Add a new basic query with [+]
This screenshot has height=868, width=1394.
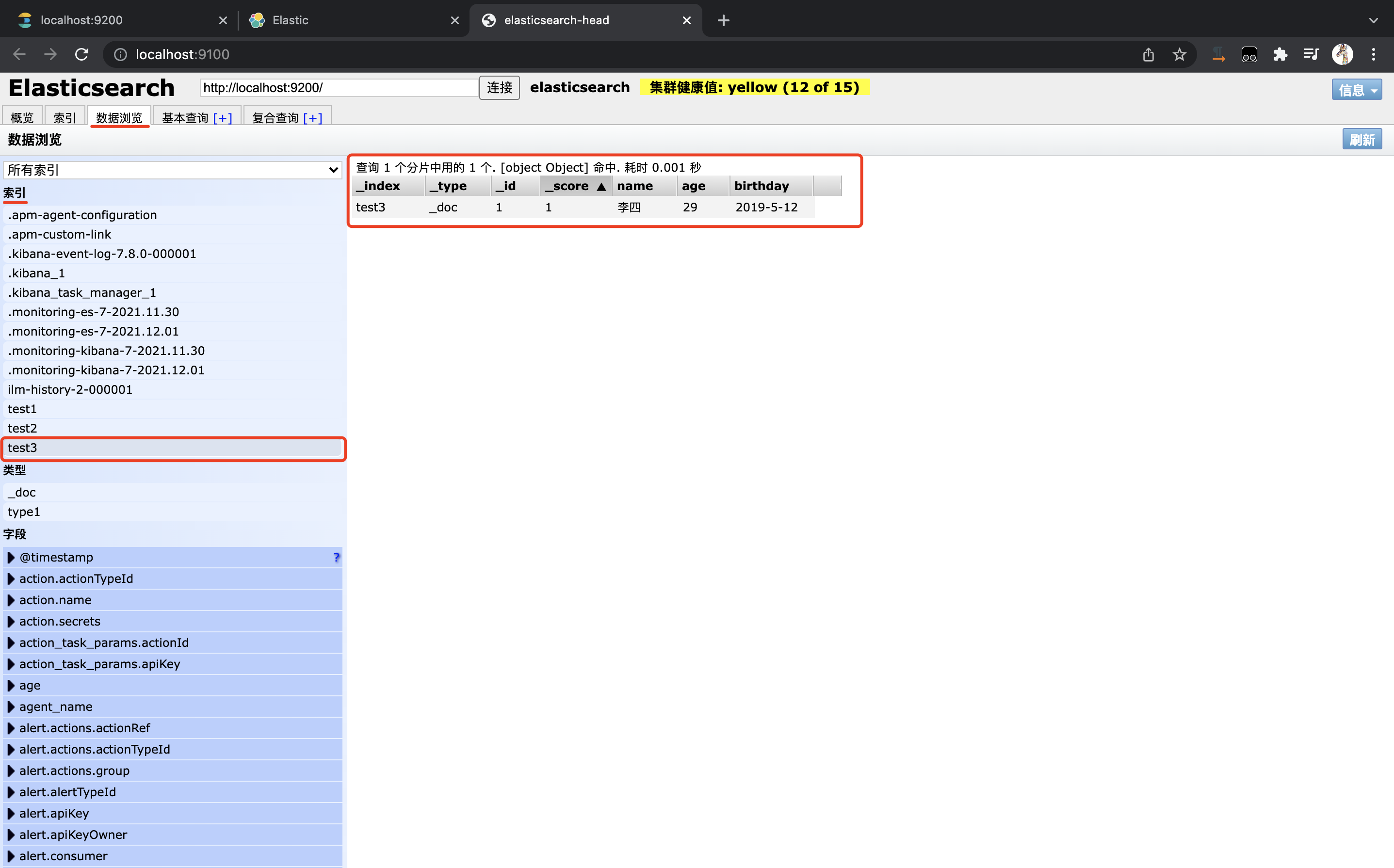coord(222,118)
